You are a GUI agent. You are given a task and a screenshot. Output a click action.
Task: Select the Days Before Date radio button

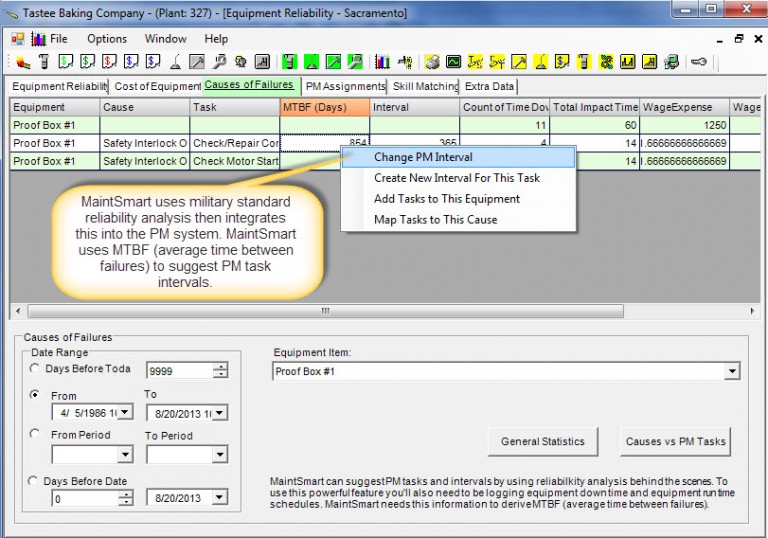tap(33, 481)
